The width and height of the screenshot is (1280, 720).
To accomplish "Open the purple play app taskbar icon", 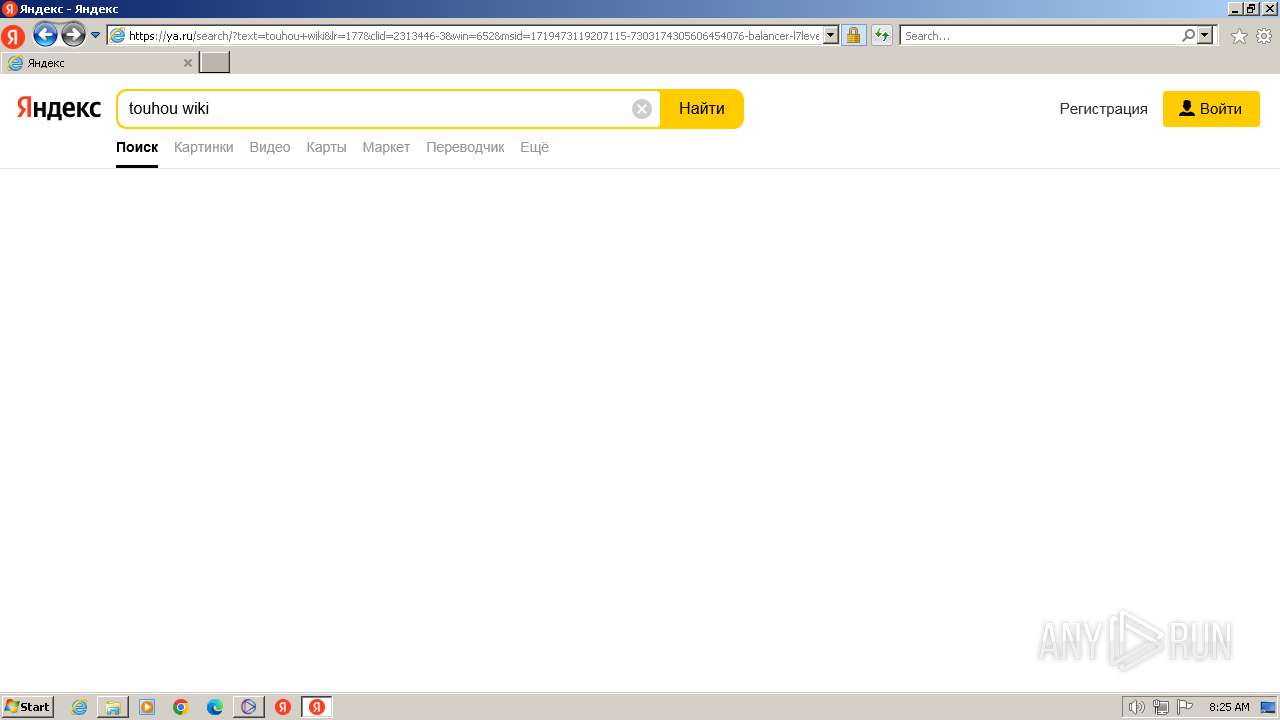I will 249,707.
